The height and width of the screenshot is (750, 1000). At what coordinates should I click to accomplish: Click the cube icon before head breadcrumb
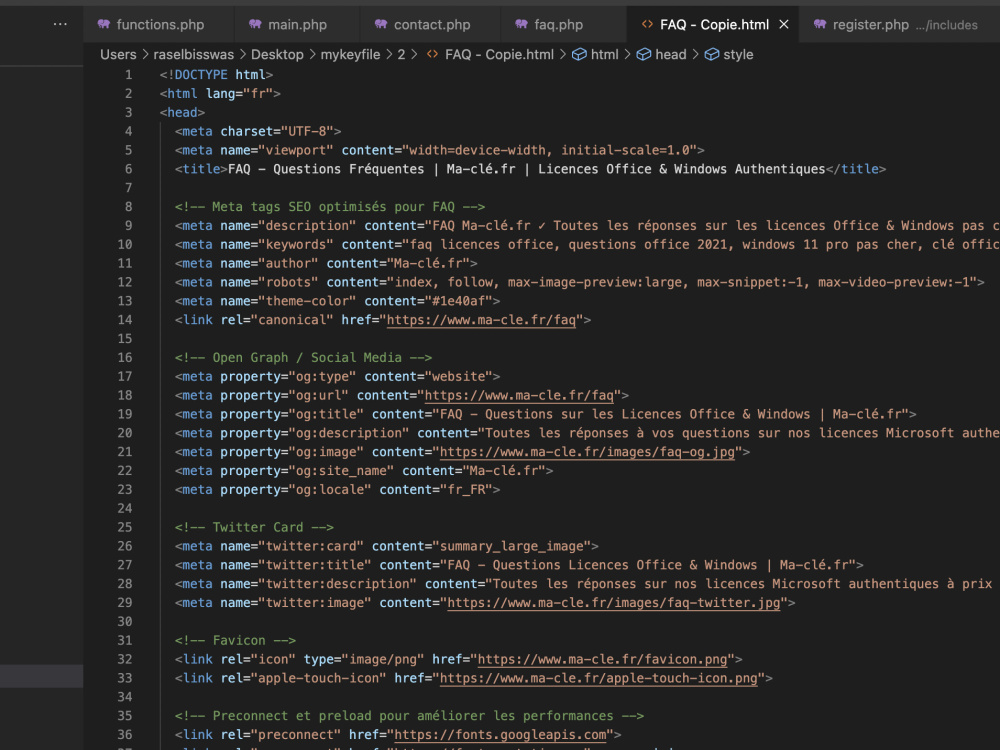644,55
